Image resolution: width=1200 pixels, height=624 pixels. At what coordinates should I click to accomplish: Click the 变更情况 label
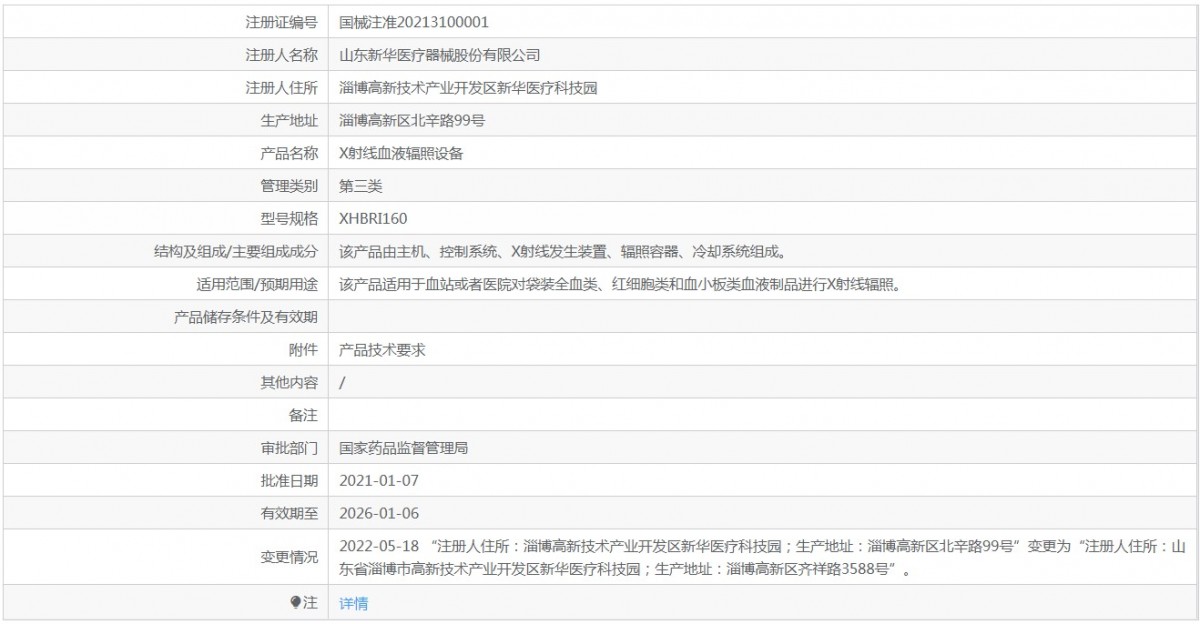click(289, 558)
